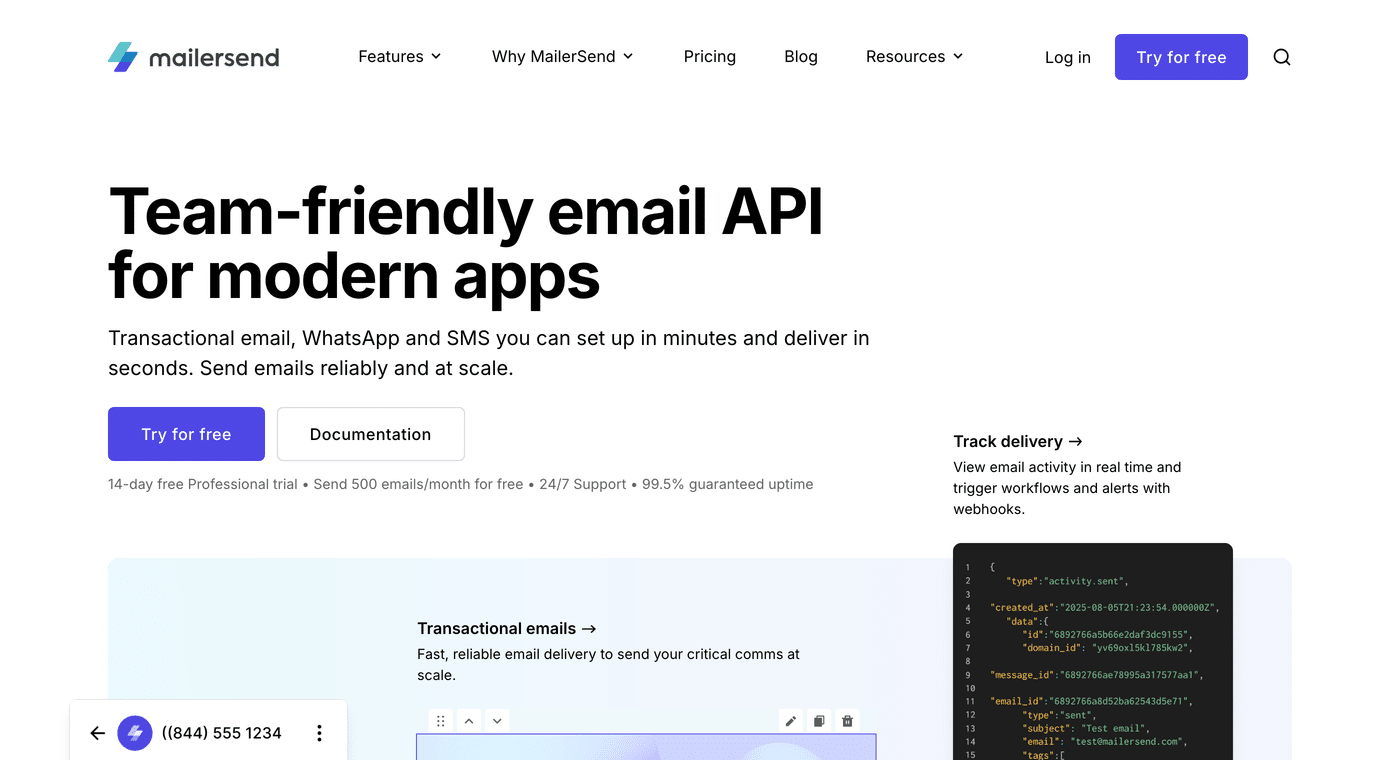Click code line "type":"activity.sent"
The height and width of the screenshot is (760, 1400).
click(x=1067, y=581)
